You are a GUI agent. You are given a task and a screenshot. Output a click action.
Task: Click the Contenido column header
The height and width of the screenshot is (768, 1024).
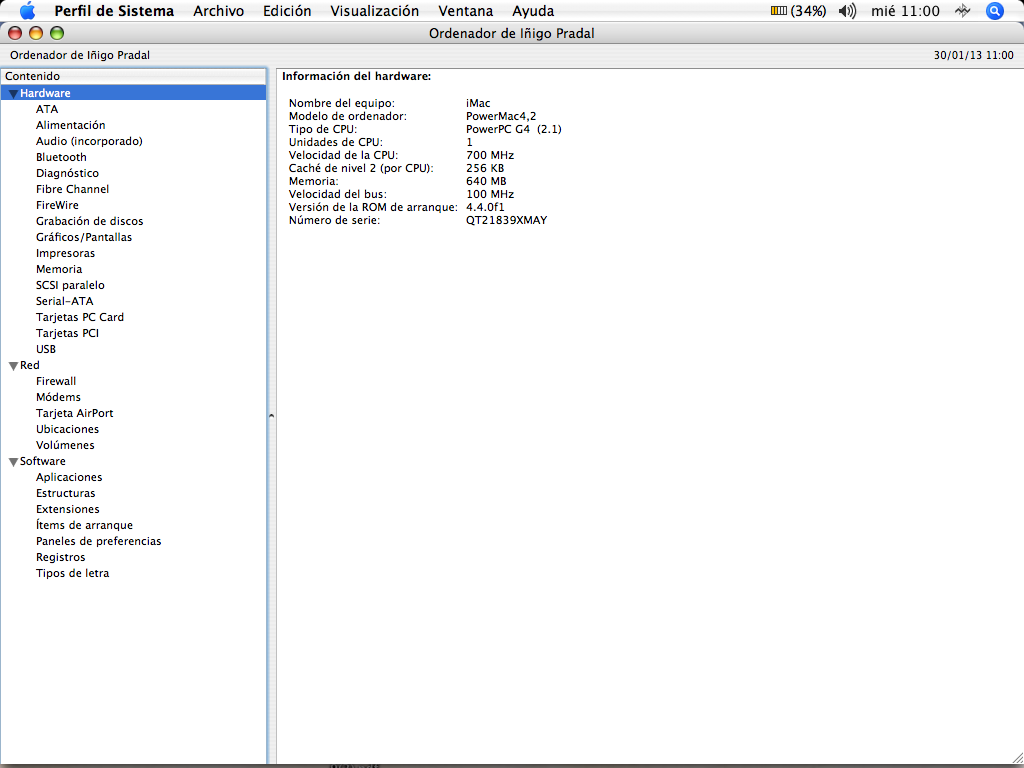click(x=134, y=76)
